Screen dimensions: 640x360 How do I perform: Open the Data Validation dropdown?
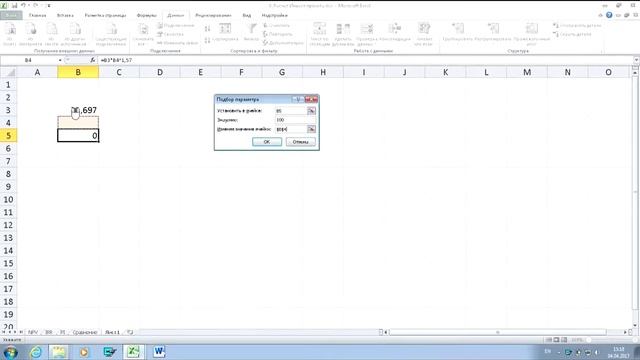367,34
